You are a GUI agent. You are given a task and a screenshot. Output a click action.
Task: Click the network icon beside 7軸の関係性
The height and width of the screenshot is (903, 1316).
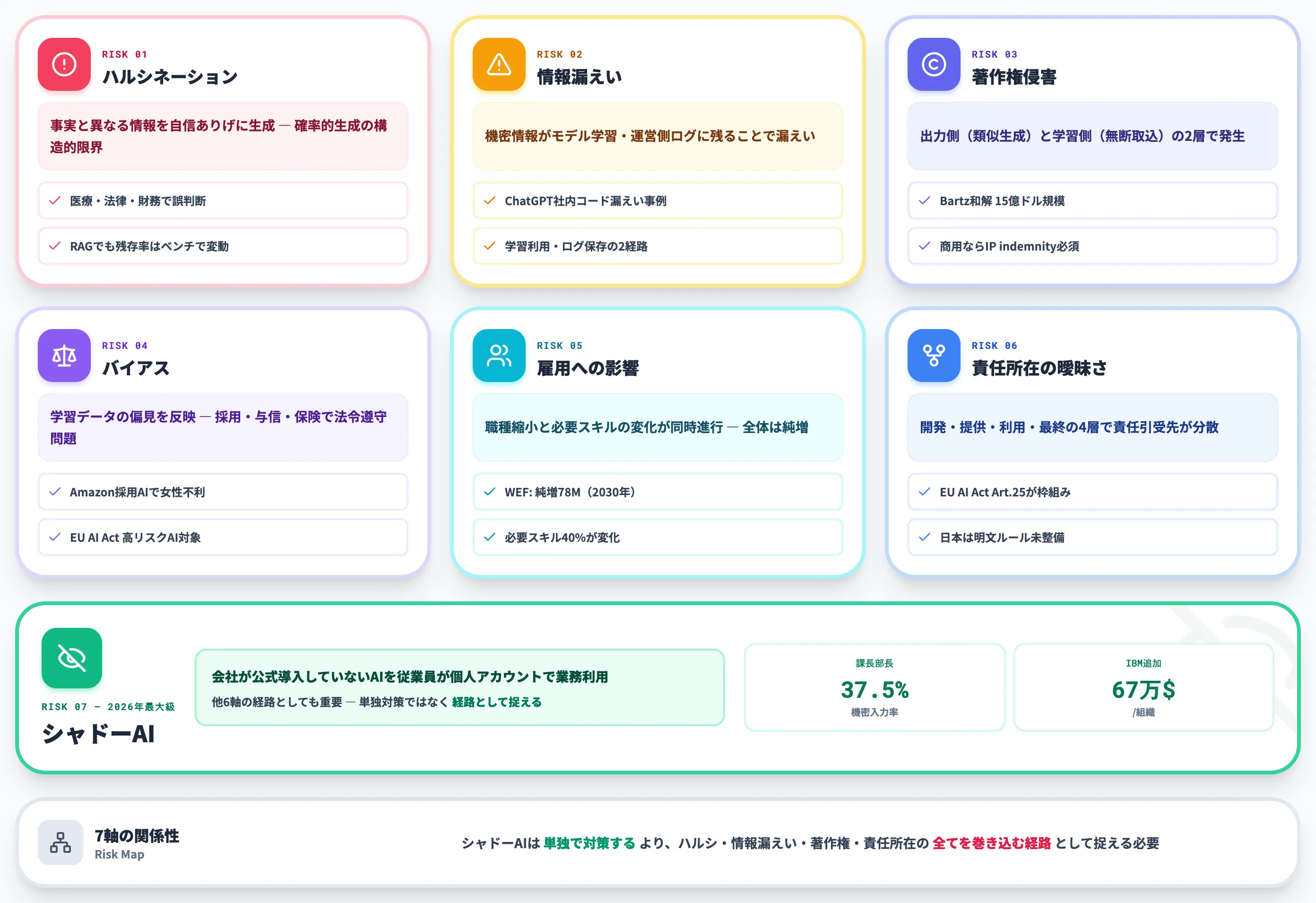(x=61, y=842)
